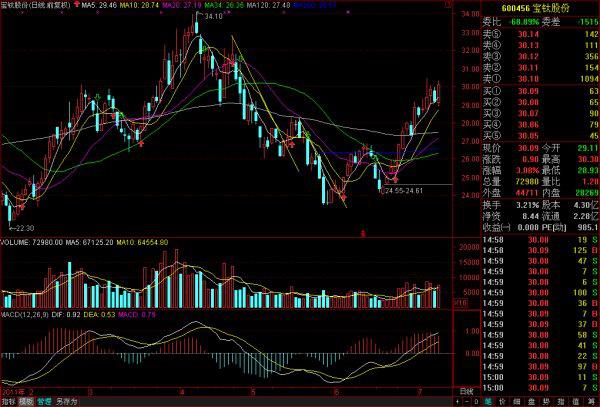Click the red marker icon beside the chart title

[x=75, y=5]
